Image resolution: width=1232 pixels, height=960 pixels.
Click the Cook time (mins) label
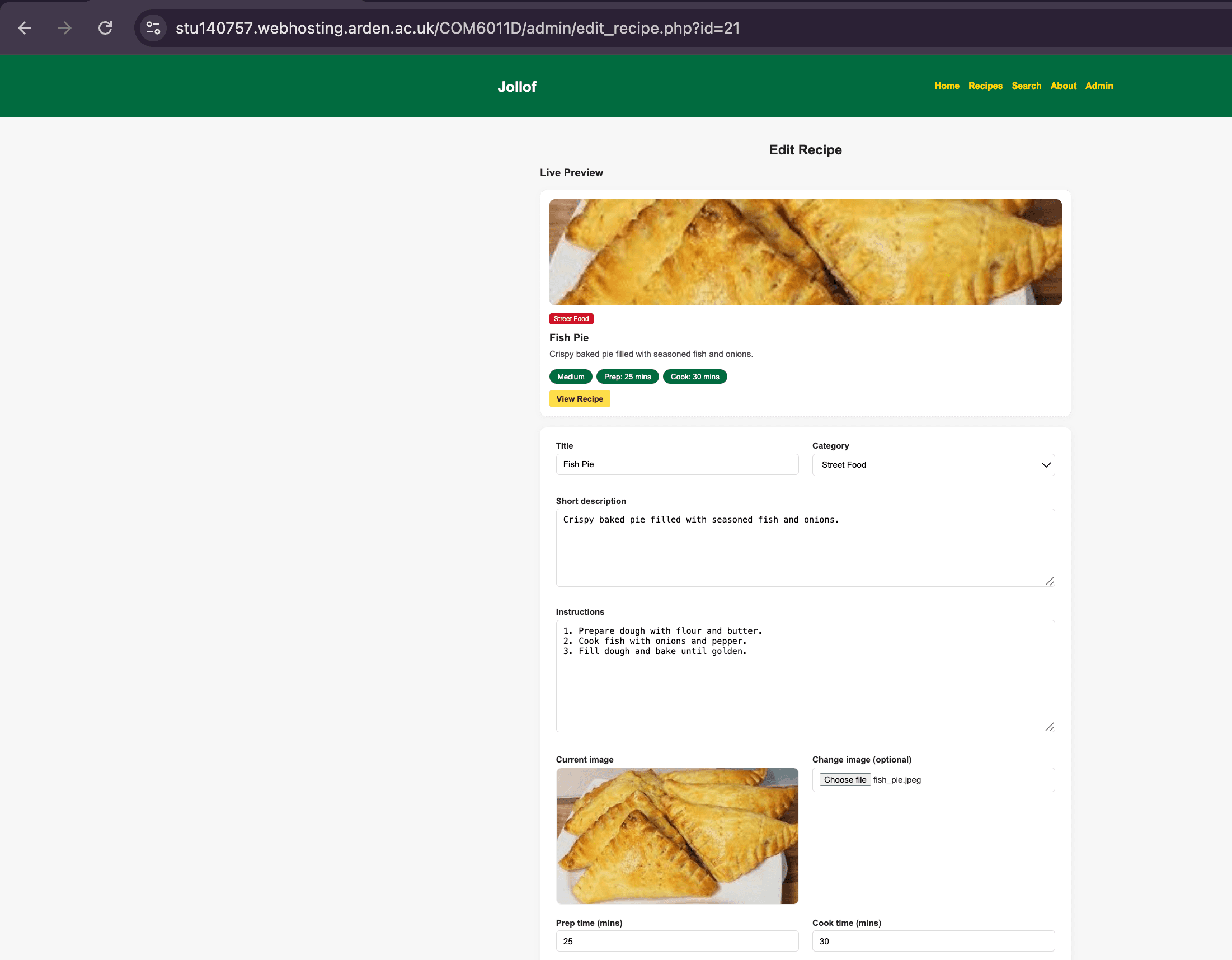coord(846,923)
